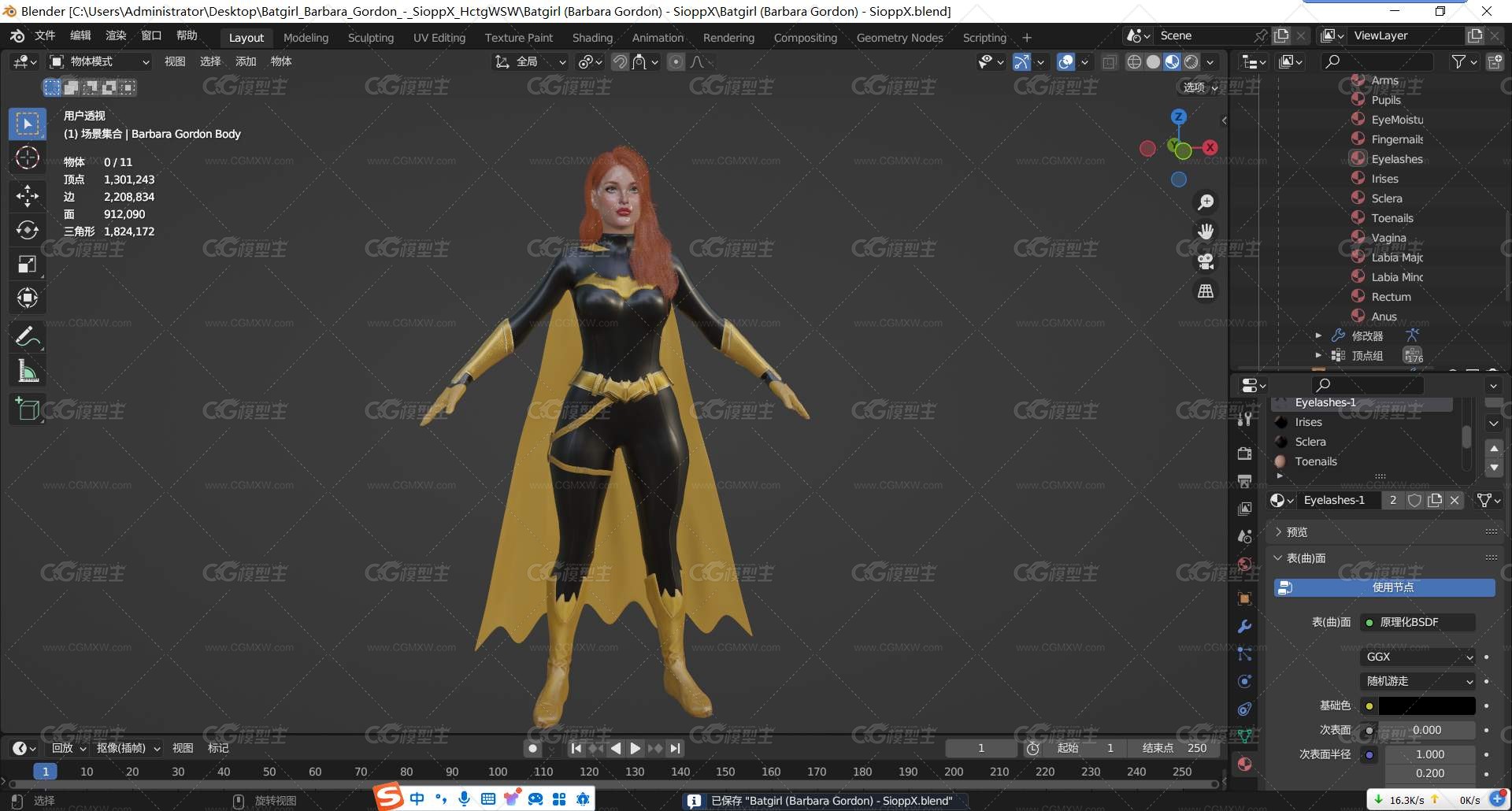1512x811 pixels.
Task: Open transform orientation global dropdown
Action: coord(530,61)
